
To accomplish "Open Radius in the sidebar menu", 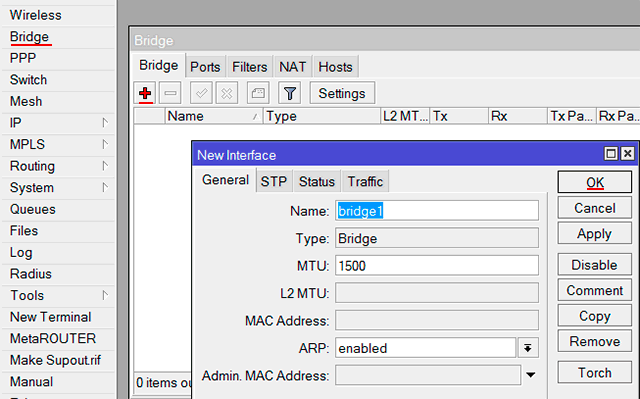I will (58, 273).
